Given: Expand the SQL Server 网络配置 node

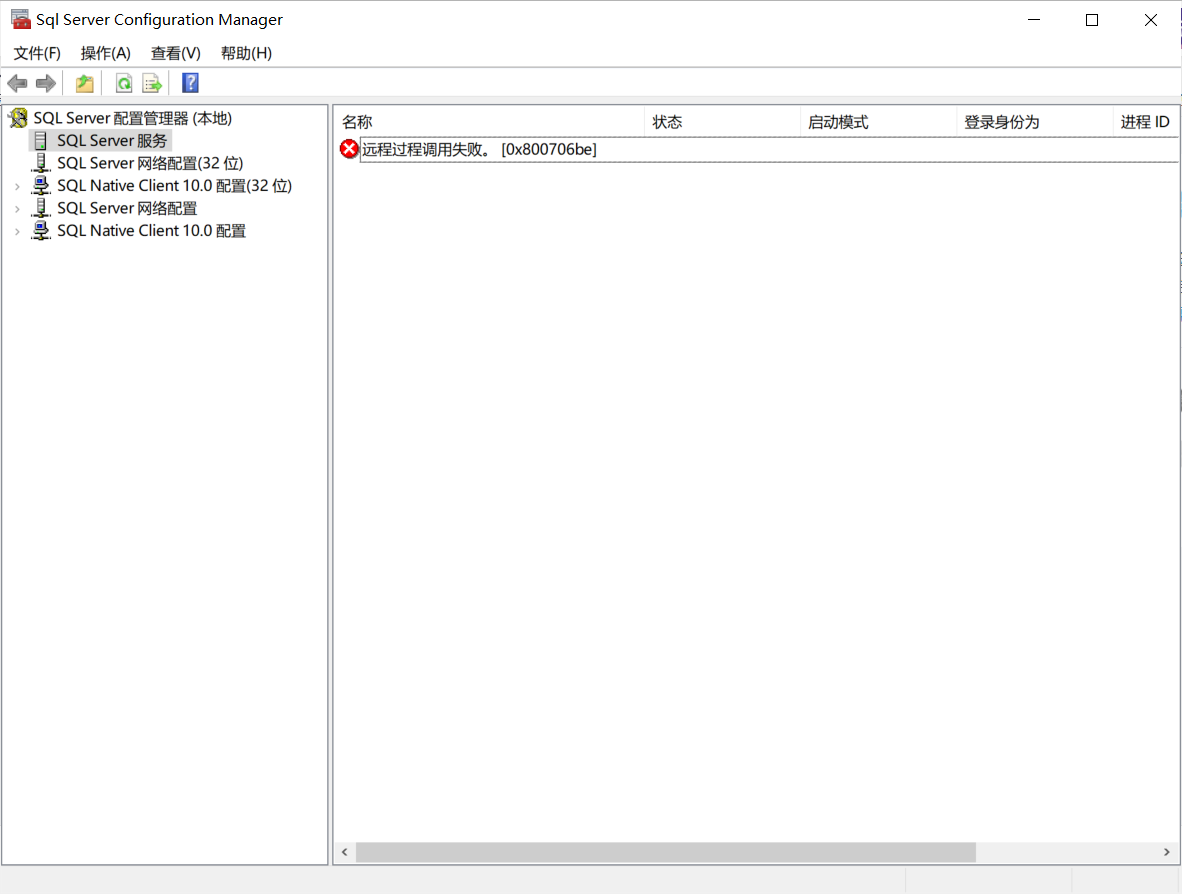Looking at the screenshot, I should 16,207.
